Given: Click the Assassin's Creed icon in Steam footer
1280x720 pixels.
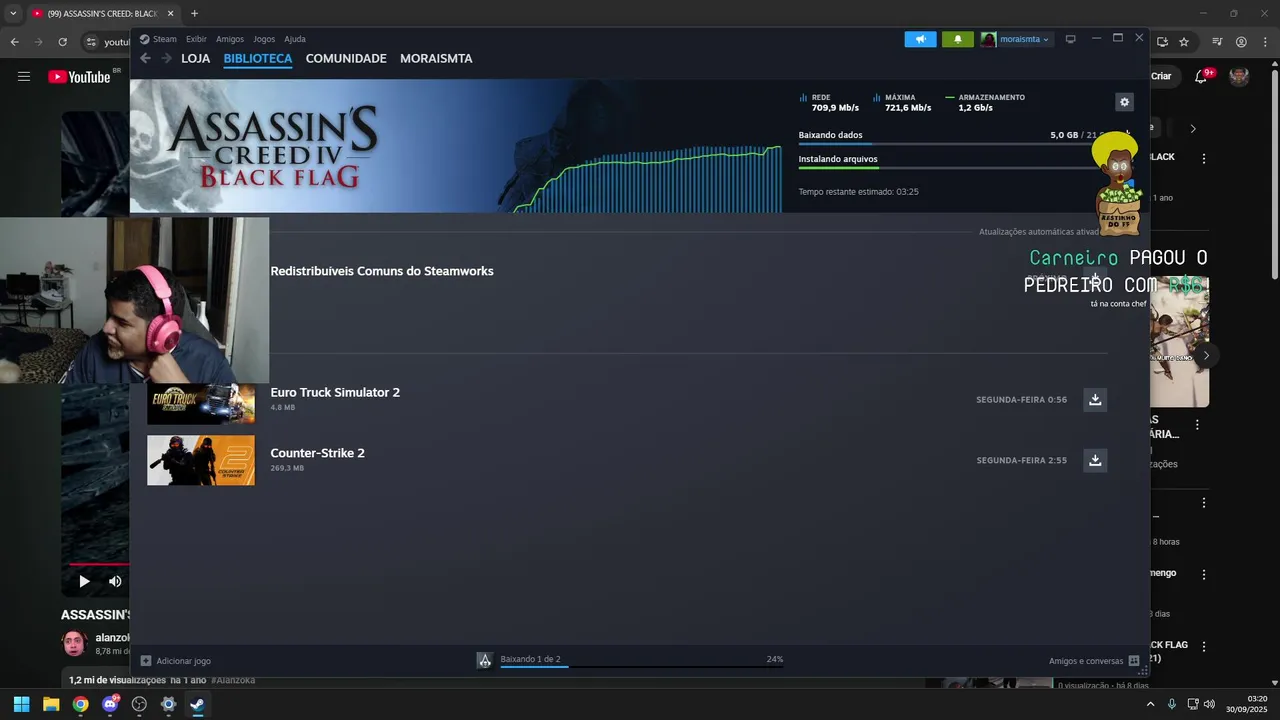Looking at the screenshot, I should tap(484, 660).
